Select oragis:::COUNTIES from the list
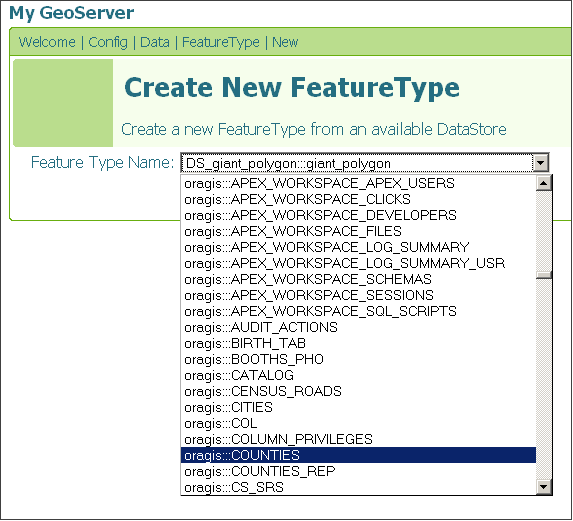The image size is (573, 521). (358, 455)
